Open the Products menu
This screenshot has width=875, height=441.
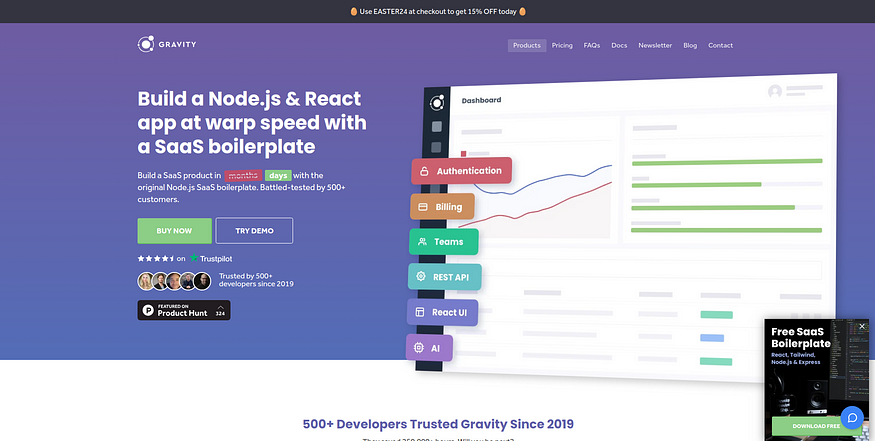click(x=527, y=45)
